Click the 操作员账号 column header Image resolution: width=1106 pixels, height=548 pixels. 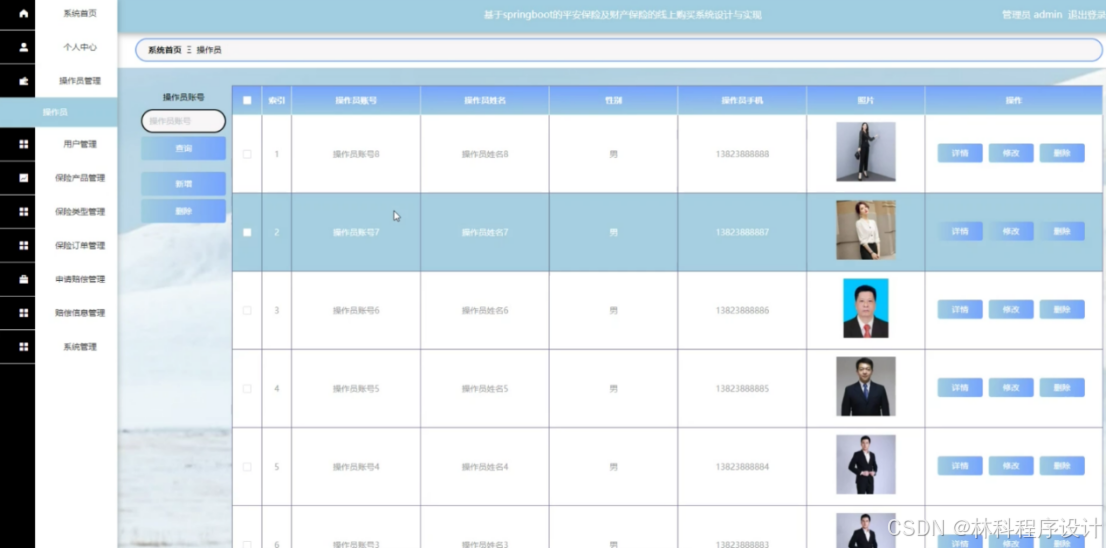click(x=356, y=100)
